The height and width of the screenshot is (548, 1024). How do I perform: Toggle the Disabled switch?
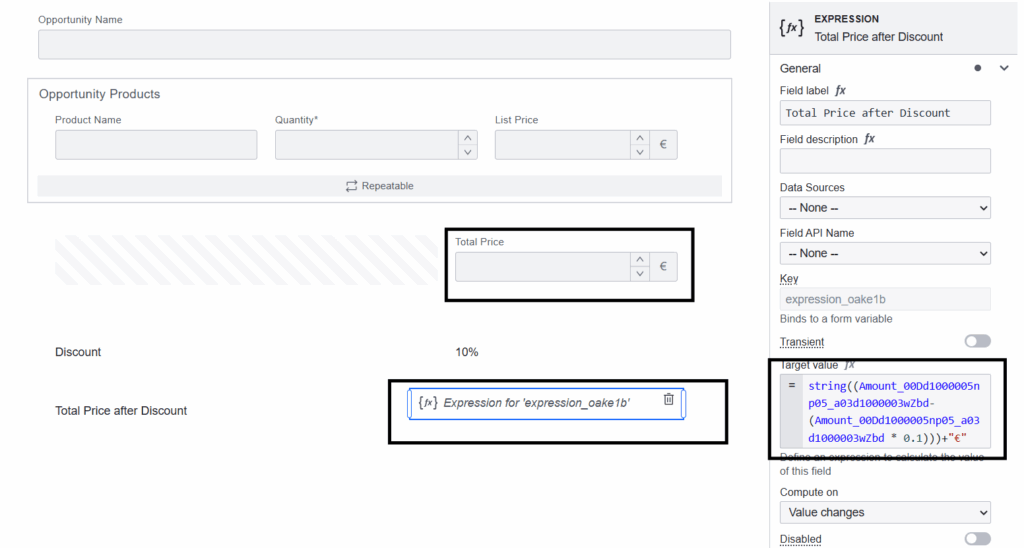tap(977, 539)
